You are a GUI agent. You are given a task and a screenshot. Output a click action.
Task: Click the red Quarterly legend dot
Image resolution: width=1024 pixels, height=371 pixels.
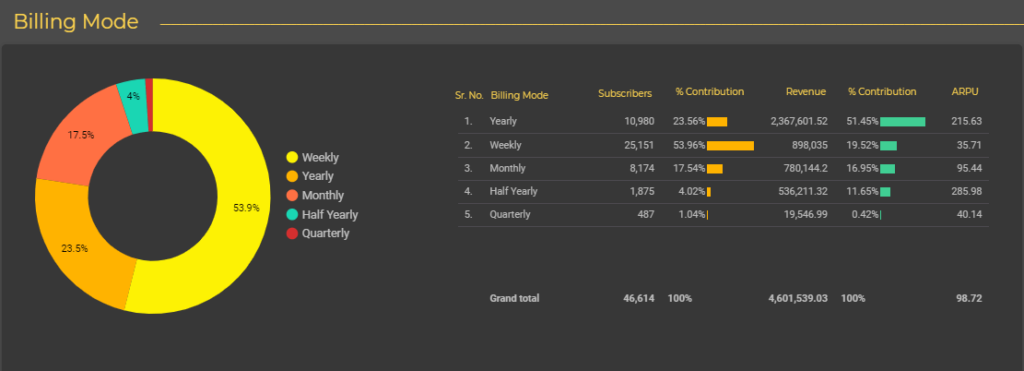pos(292,233)
